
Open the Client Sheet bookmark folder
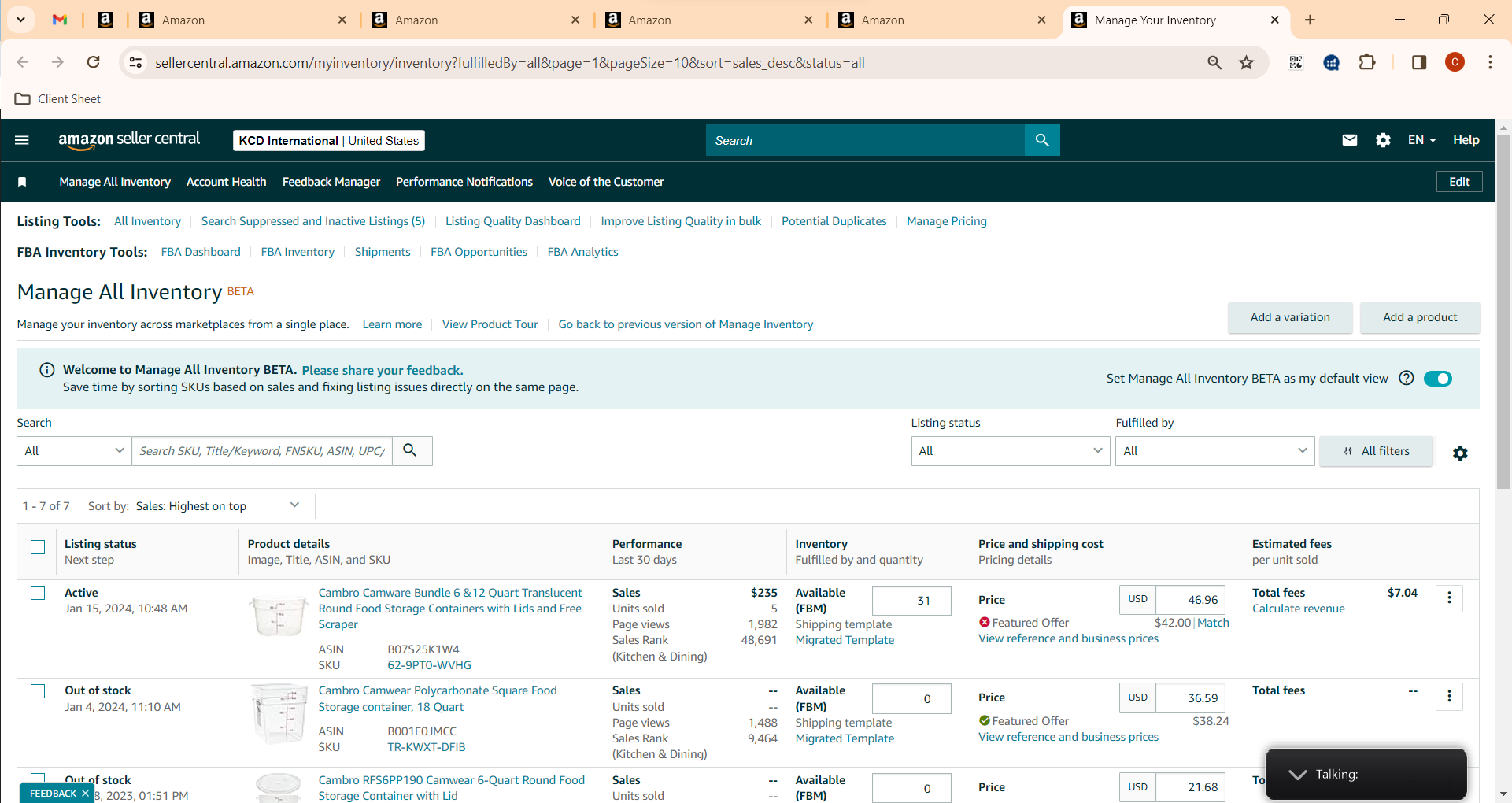coord(58,99)
